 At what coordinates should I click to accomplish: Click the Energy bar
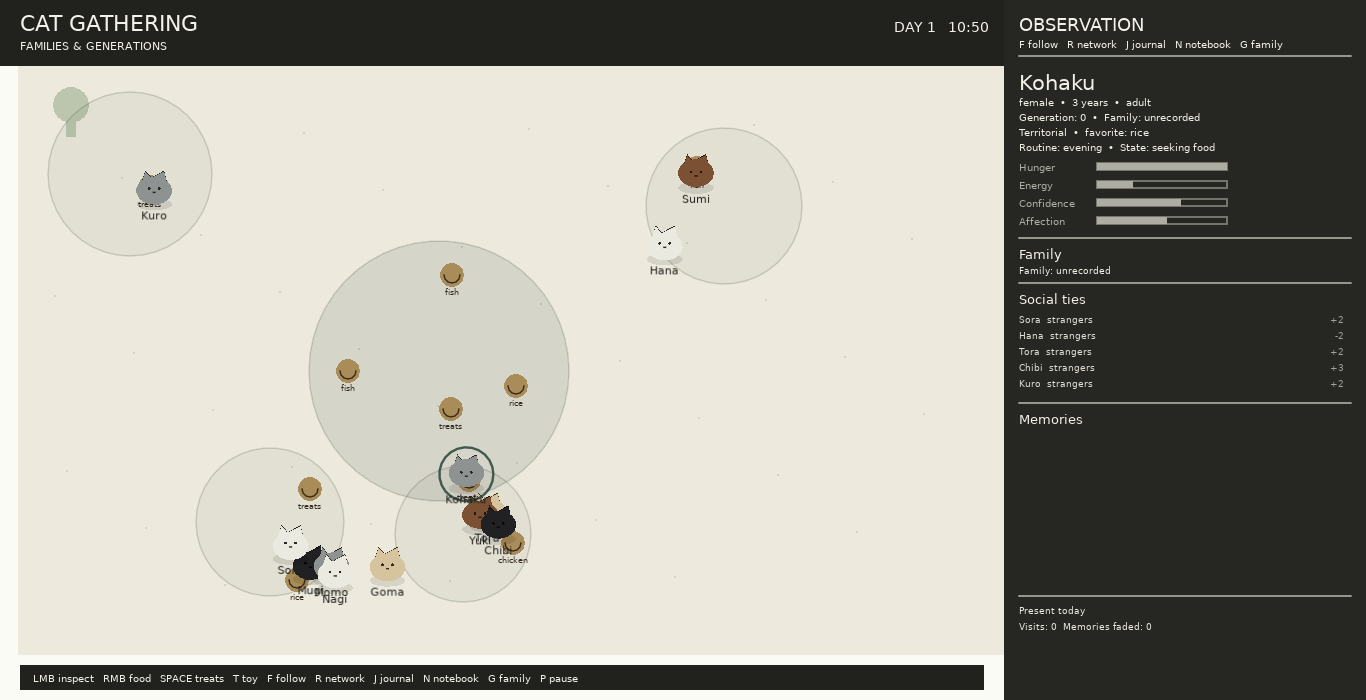[1162, 185]
